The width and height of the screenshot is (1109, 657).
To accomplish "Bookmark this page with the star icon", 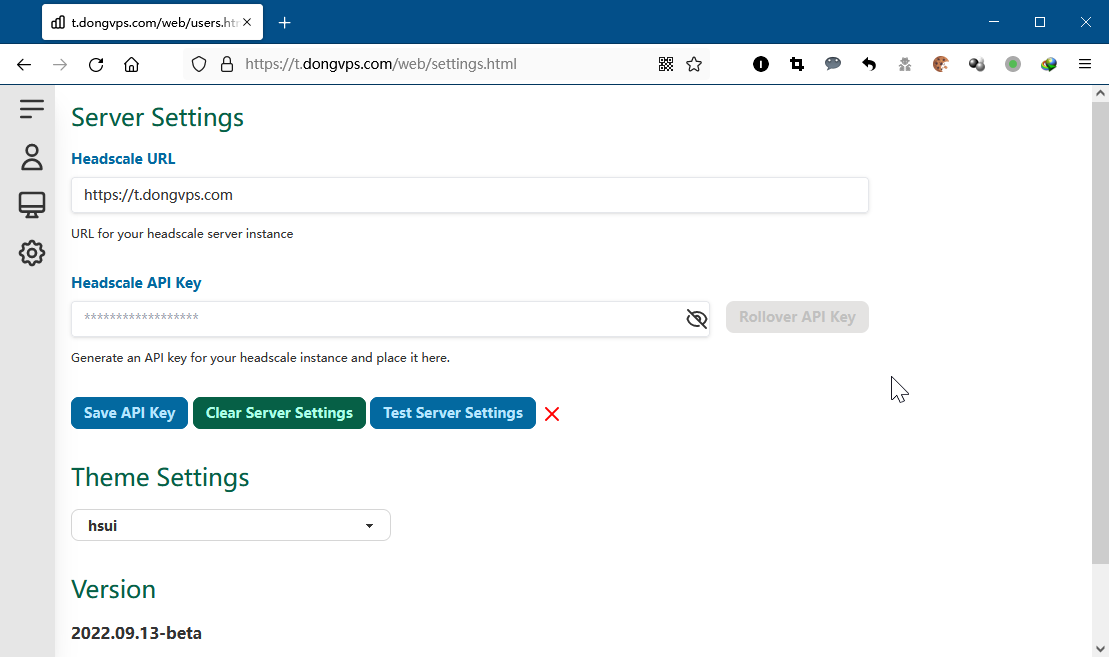I will [x=694, y=64].
